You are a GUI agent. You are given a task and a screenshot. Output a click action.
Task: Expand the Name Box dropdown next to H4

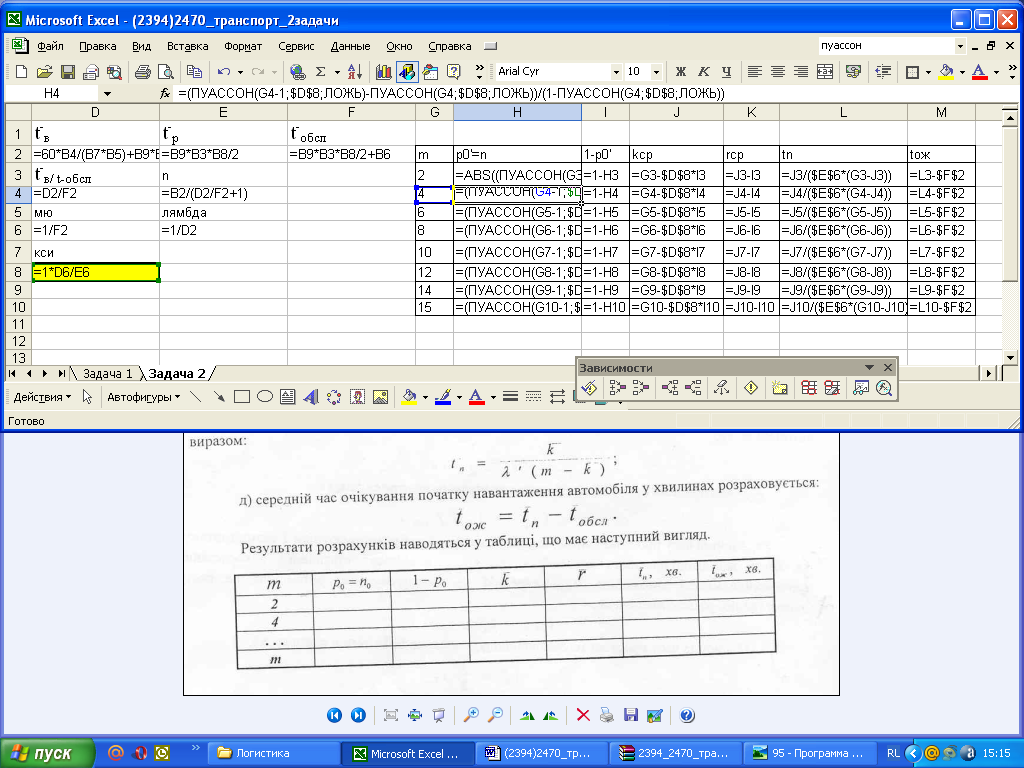tap(107, 93)
